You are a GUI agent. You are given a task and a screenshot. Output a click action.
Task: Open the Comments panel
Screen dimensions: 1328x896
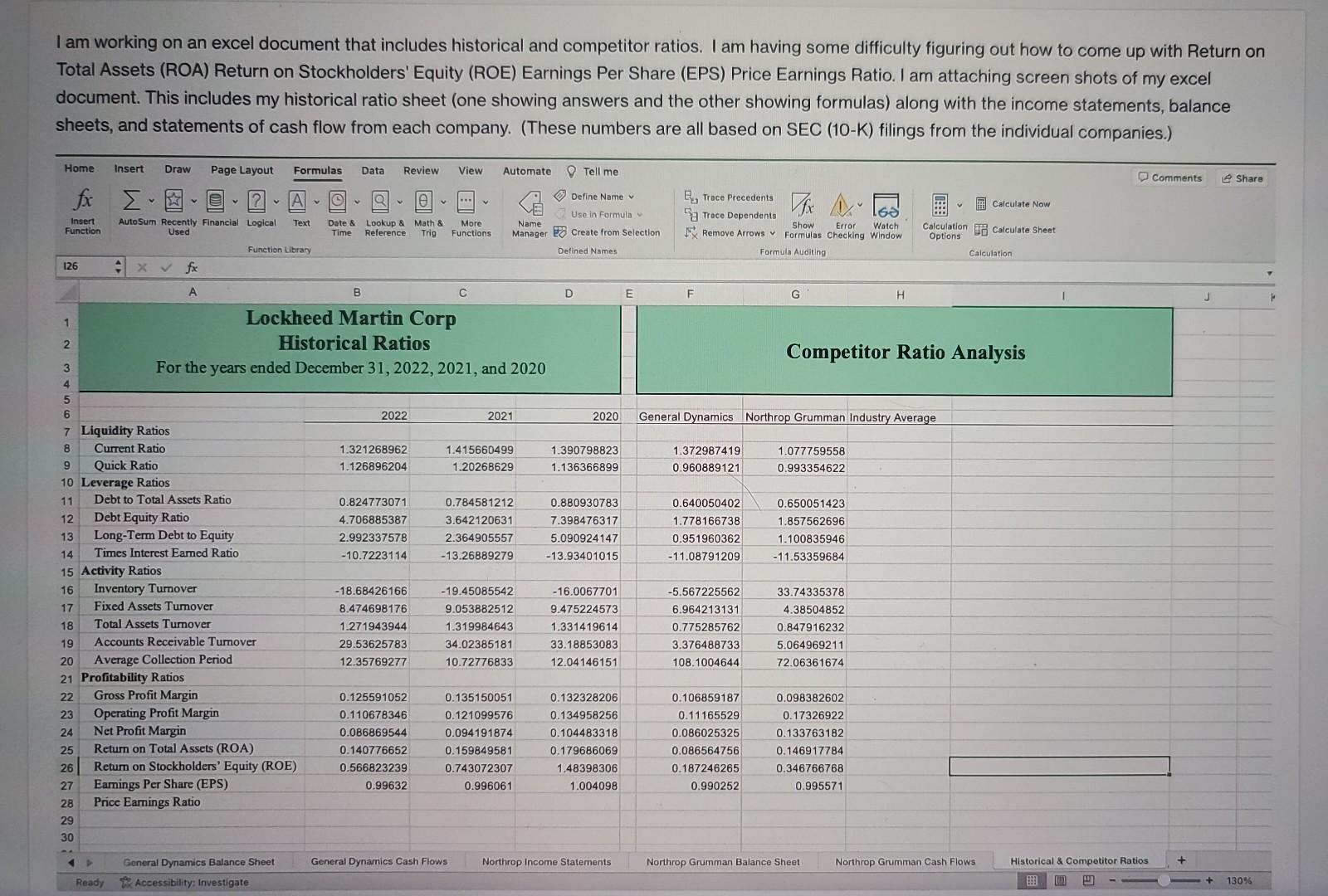1170,178
